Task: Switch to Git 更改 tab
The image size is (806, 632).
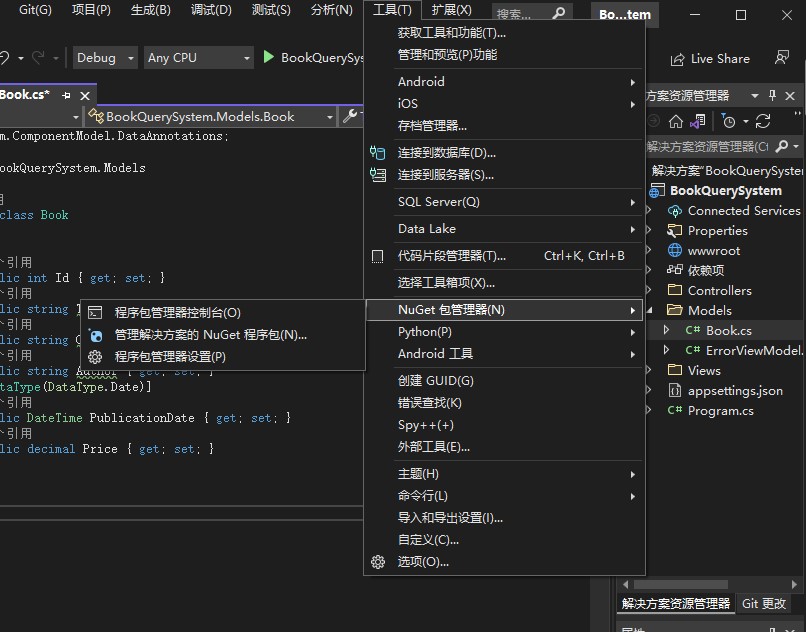Action: point(764,604)
